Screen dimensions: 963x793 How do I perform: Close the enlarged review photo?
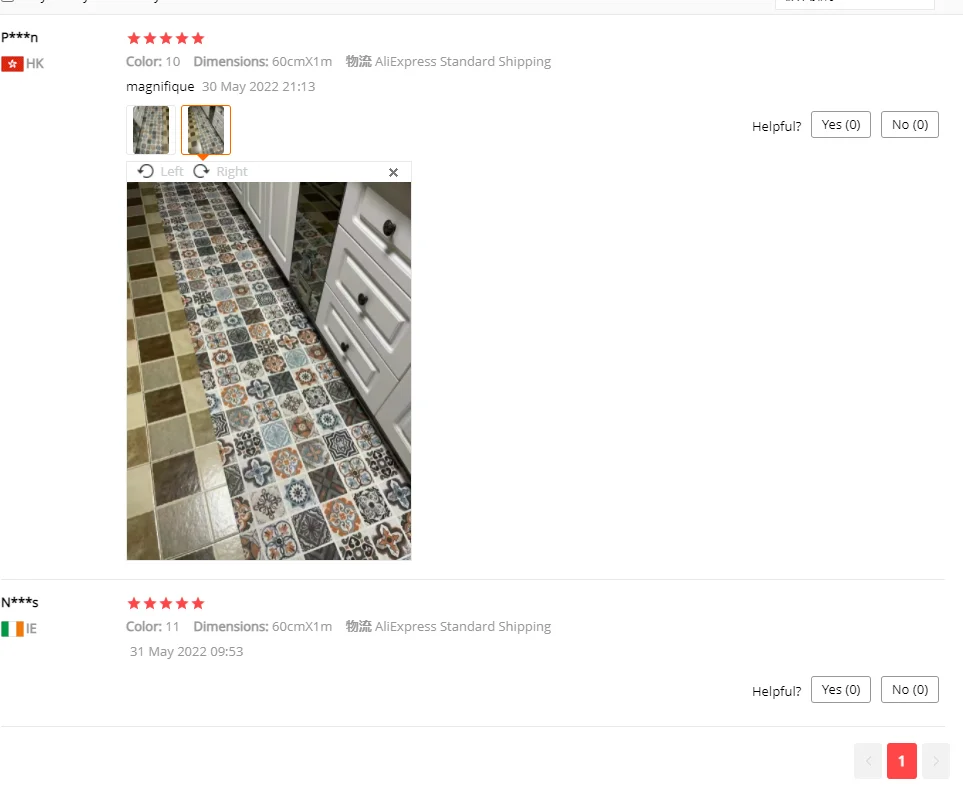point(393,173)
